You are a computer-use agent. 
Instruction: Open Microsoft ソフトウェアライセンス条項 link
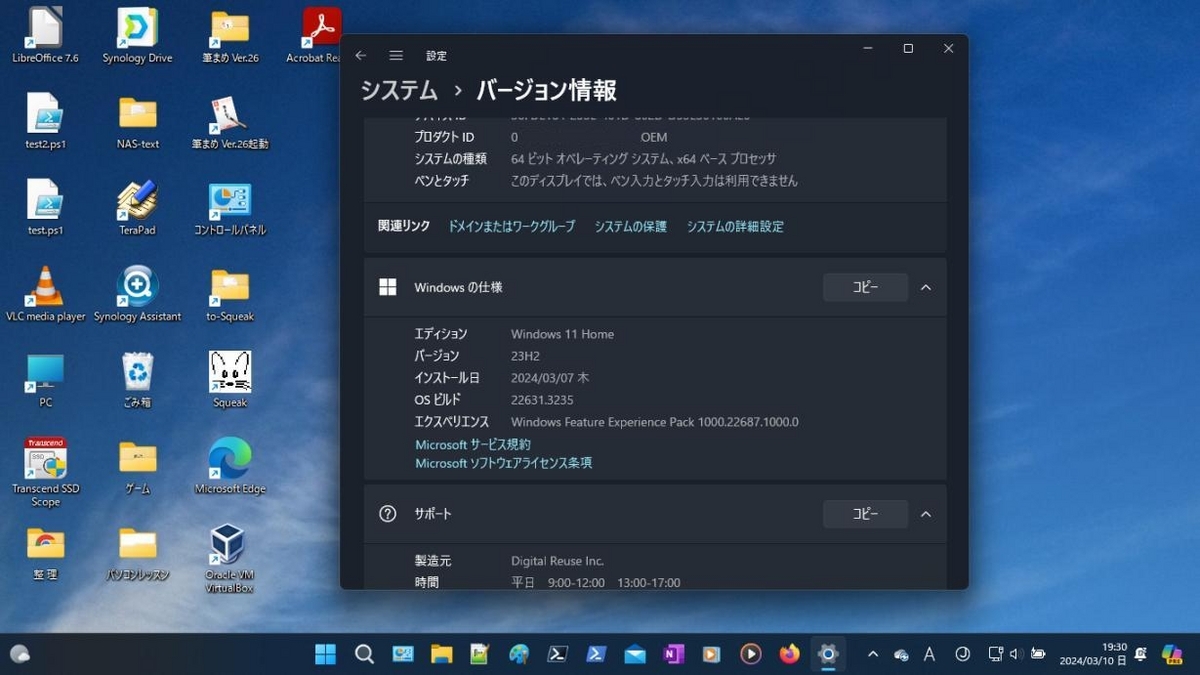coord(504,464)
